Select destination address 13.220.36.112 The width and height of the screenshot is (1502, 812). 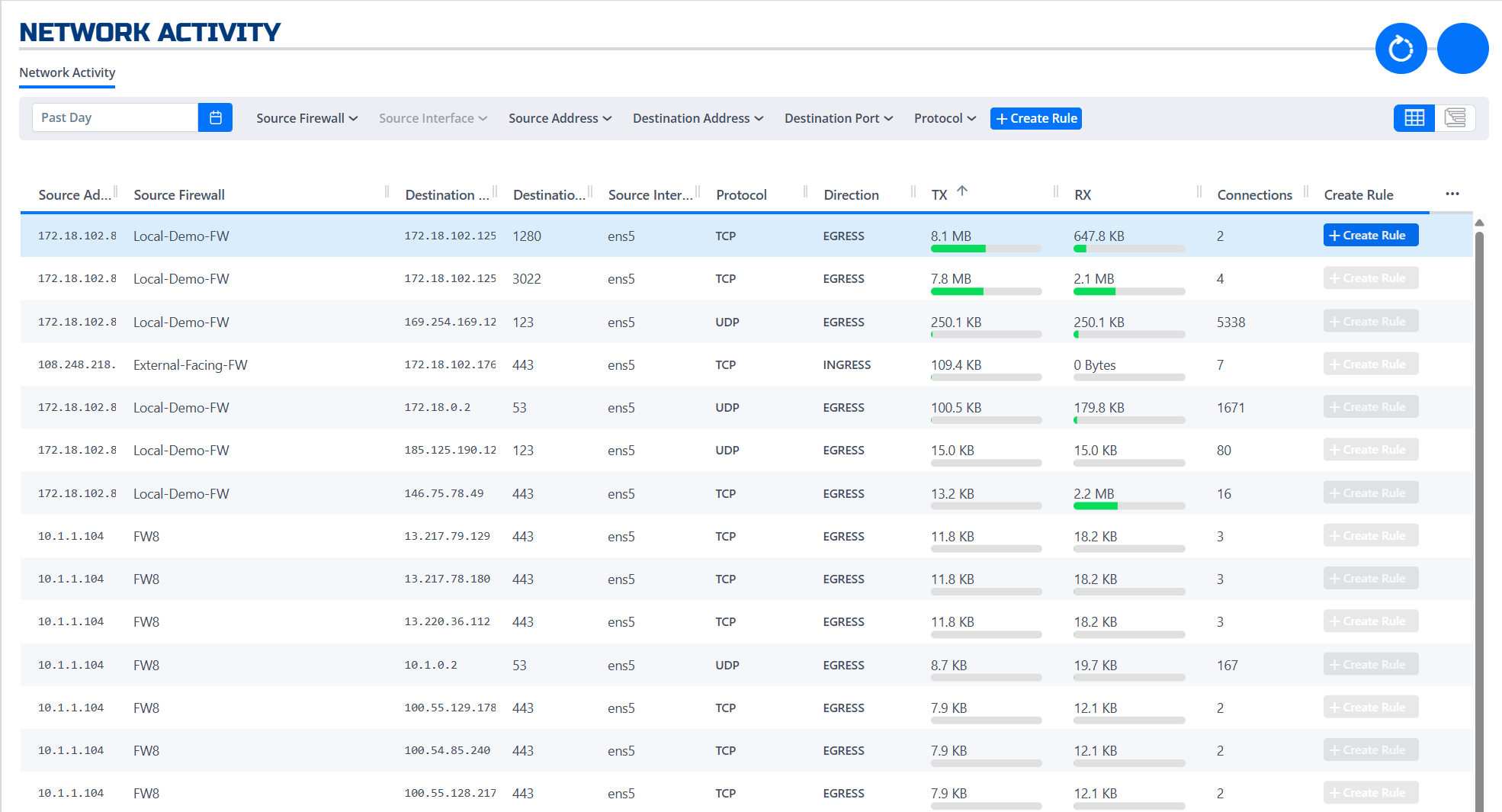point(447,621)
